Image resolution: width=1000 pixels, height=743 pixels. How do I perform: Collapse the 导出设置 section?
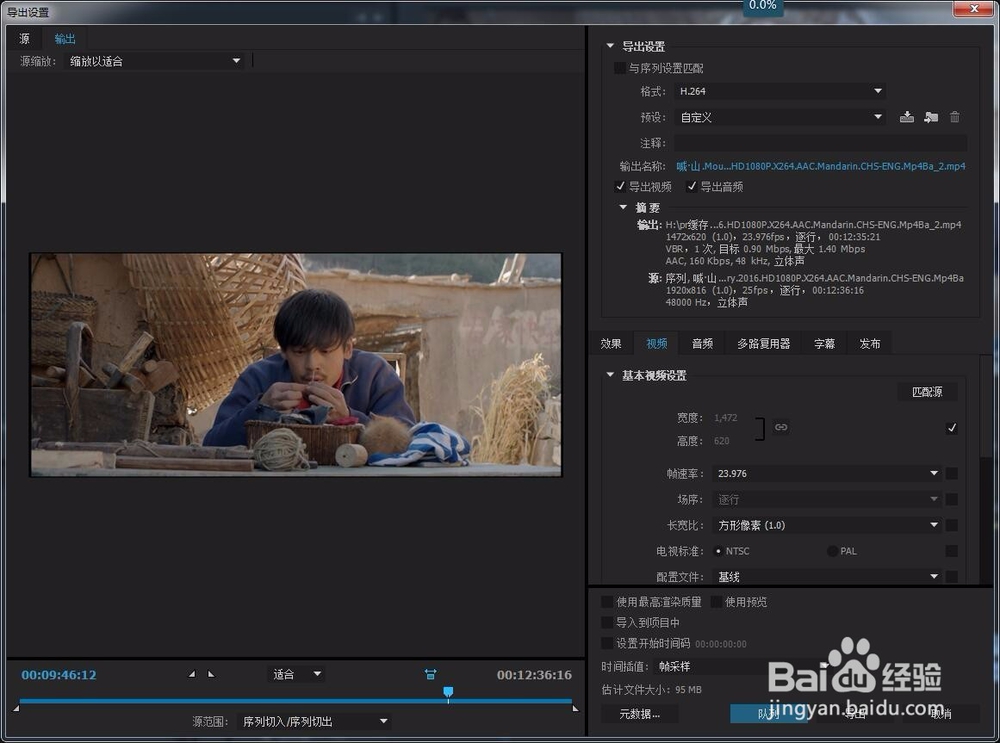610,46
